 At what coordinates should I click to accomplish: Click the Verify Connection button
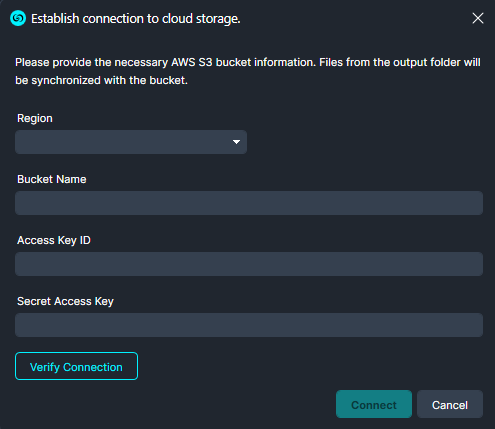pos(76,366)
